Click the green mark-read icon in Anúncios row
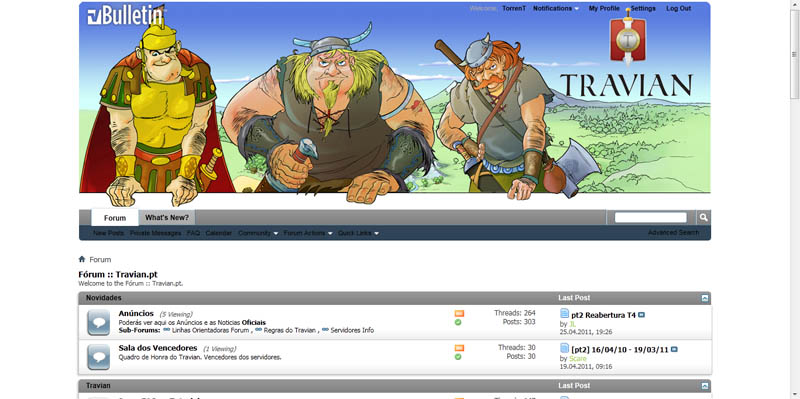Screen dimensions: 800x399 (458, 322)
